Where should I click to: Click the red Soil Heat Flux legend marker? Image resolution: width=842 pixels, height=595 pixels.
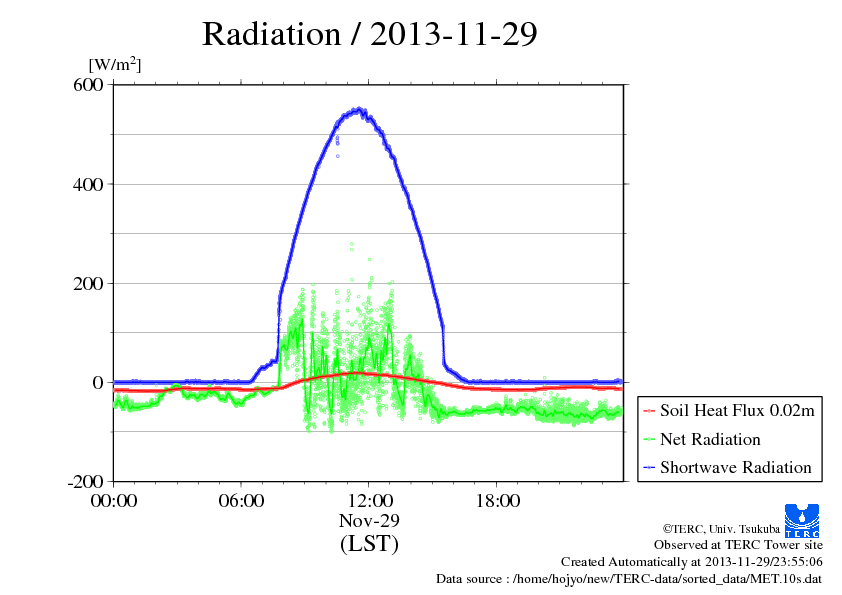(649, 411)
